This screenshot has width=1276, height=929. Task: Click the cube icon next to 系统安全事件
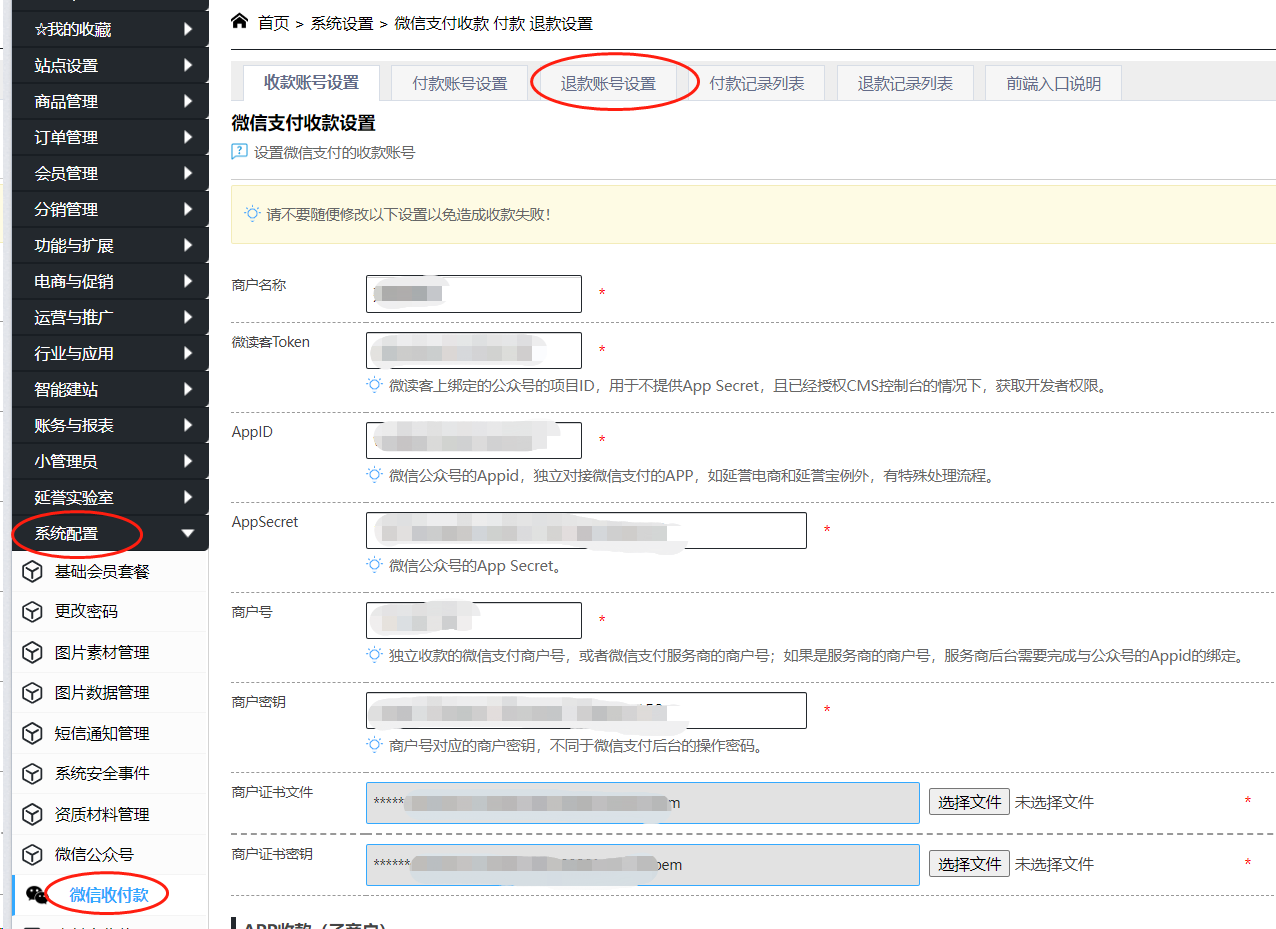[x=34, y=773]
